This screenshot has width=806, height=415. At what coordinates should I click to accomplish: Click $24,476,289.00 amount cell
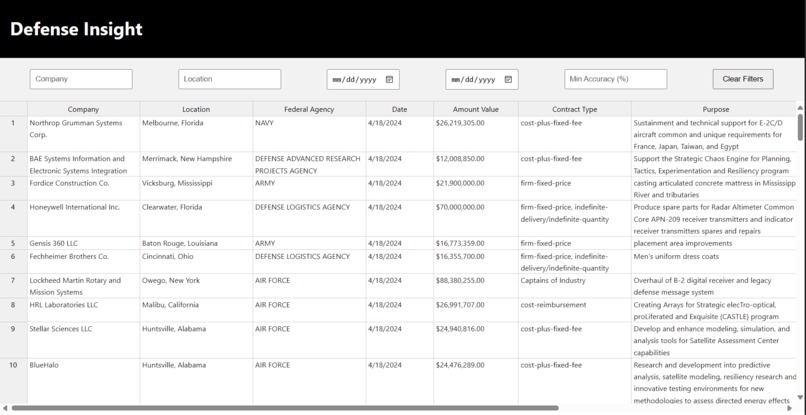pyautogui.click(x=476, y=381)
